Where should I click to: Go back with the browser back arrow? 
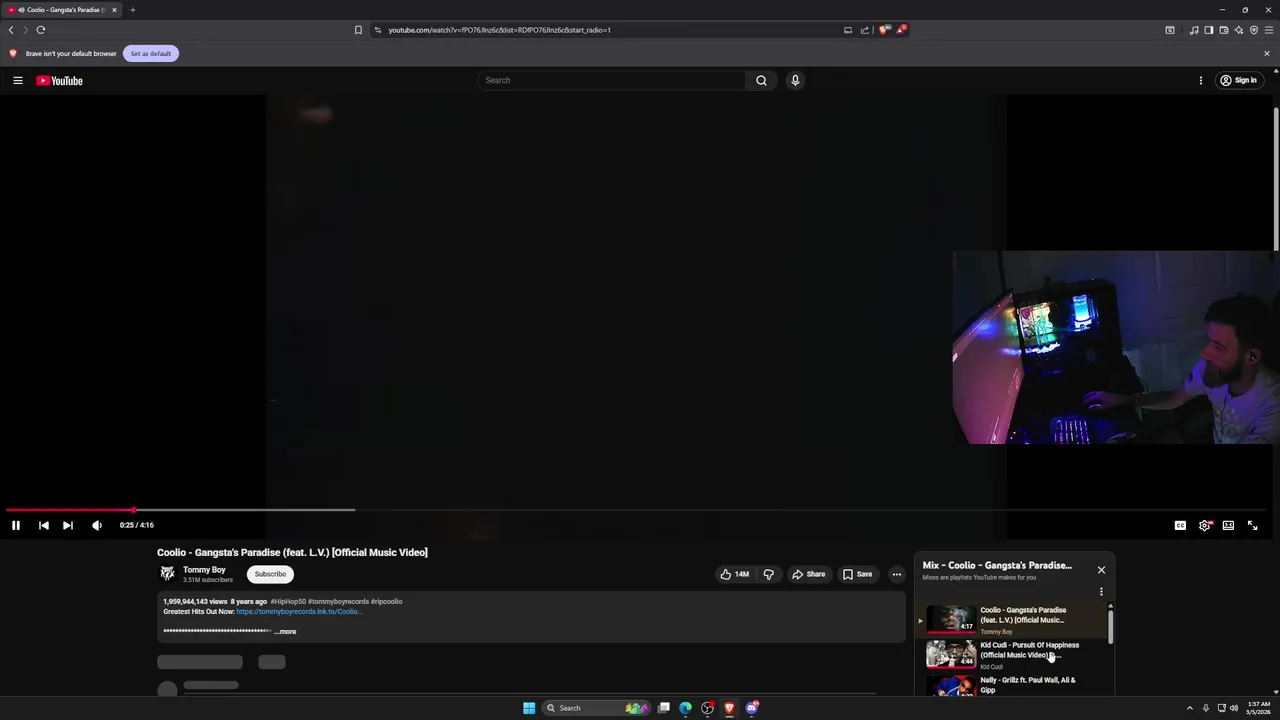click(x=11, y=30)
